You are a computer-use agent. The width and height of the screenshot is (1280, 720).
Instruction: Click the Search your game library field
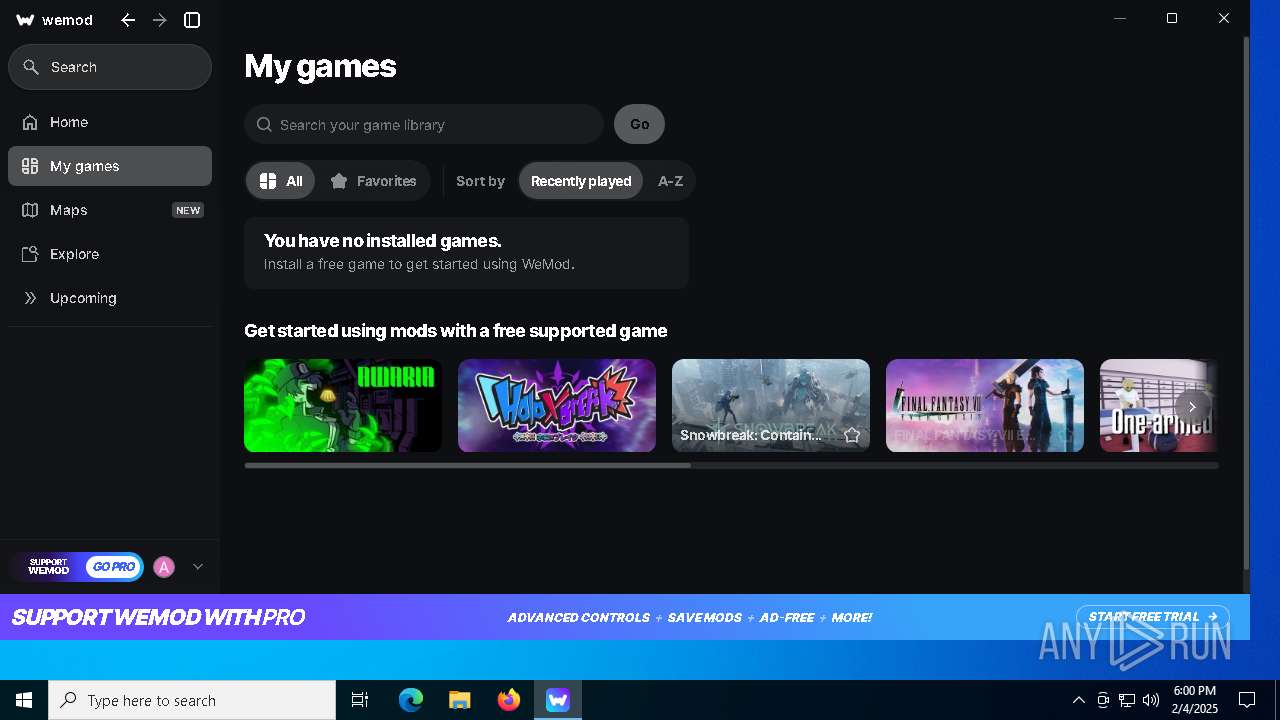pyautogui.click(x=424, y=125)
